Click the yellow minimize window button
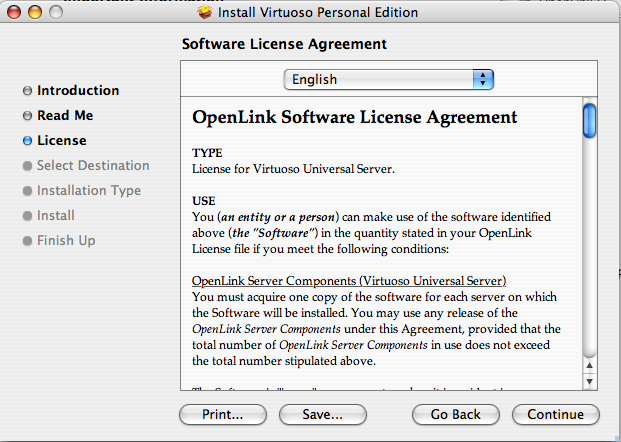The width and height of the screenshot is (621, 442). (x=35, y=12)
